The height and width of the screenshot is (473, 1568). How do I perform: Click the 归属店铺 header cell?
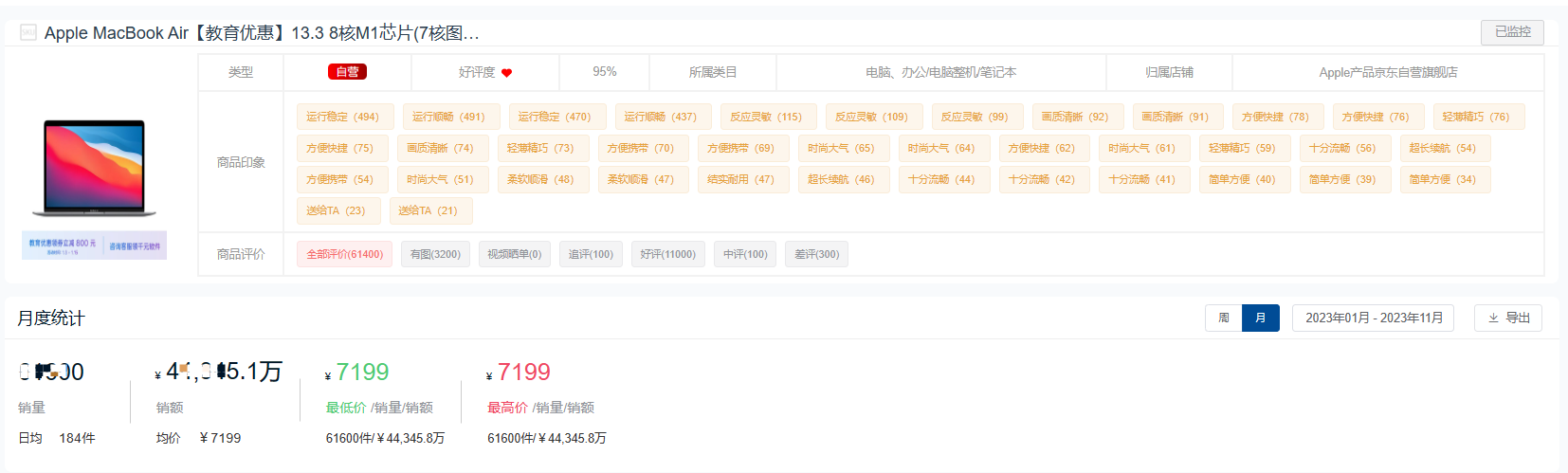click(x=1169, y=72)
